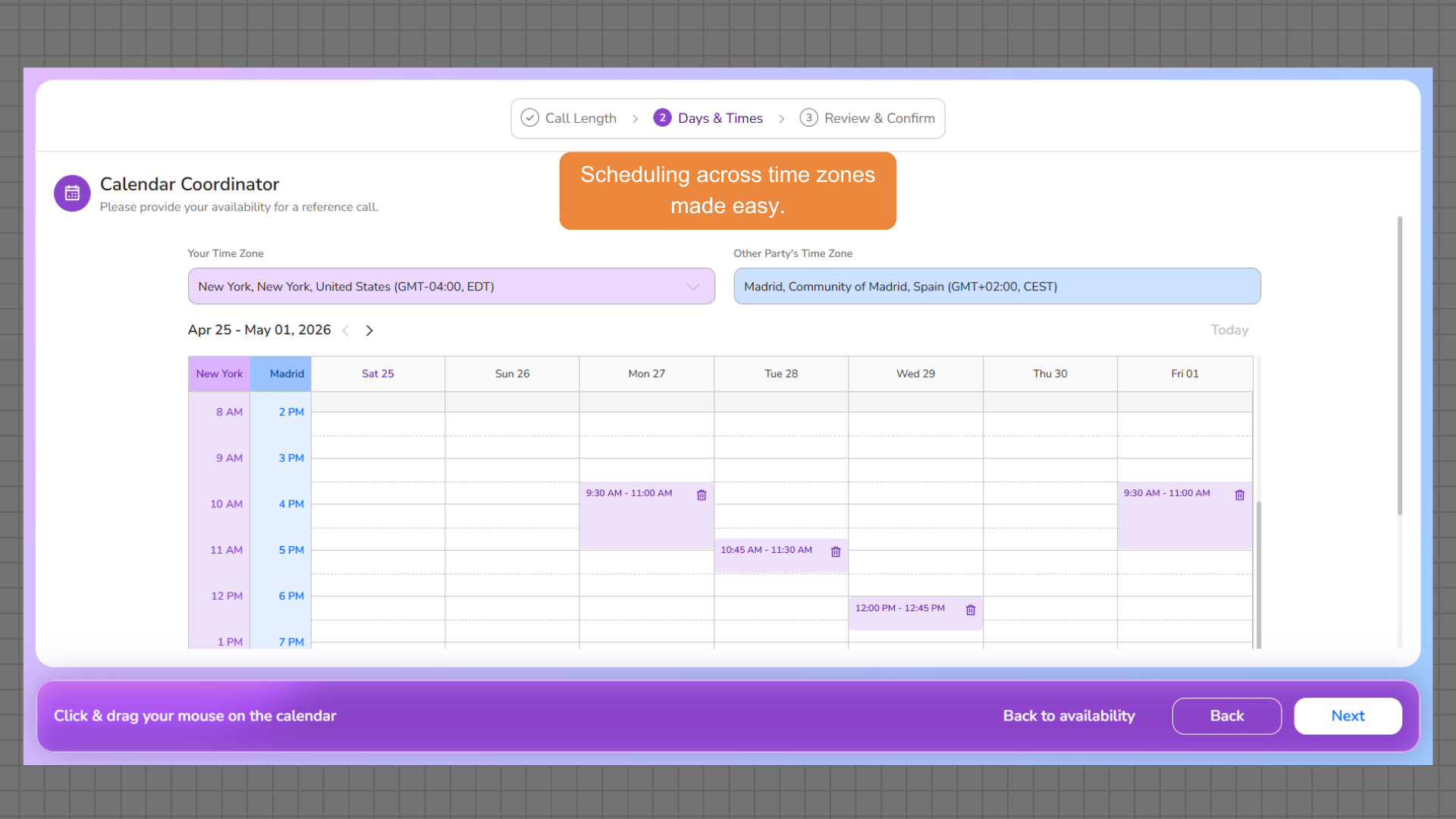The width and height of the screenshot is (1456, 819).
Task: Select the Mon 27 column header
Action: coord(646,374)
